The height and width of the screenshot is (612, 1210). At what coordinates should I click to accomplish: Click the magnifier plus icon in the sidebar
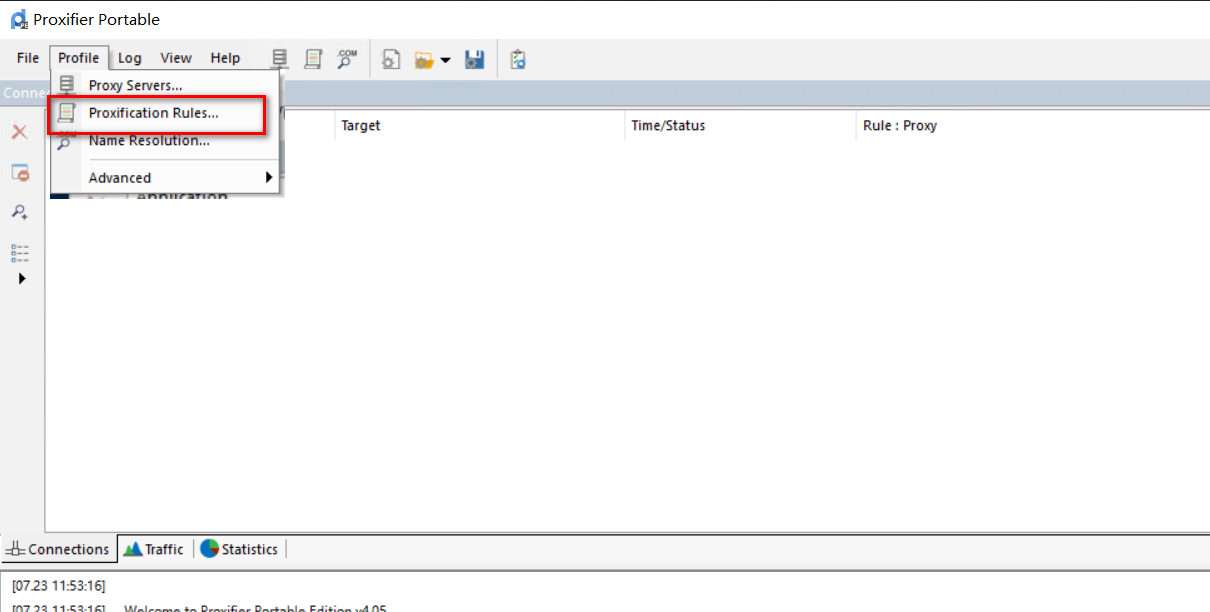coord(19,212)
